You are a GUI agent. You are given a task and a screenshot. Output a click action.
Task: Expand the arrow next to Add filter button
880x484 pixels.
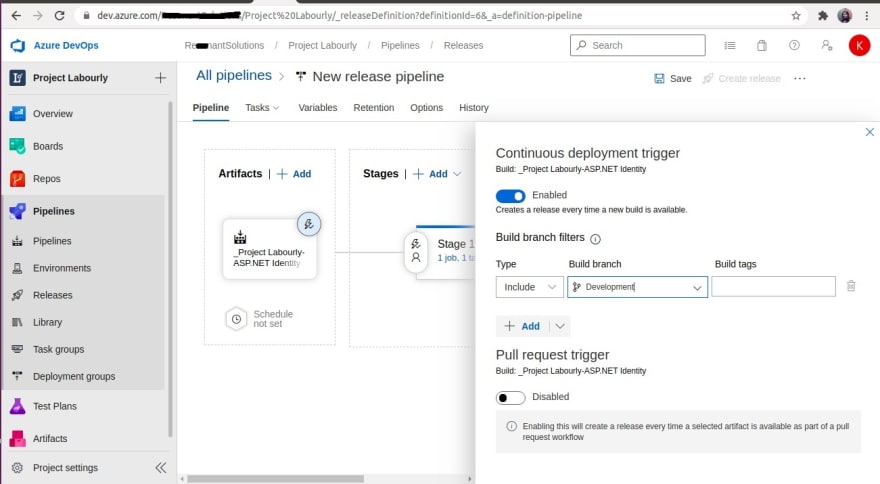click(560, 326)
